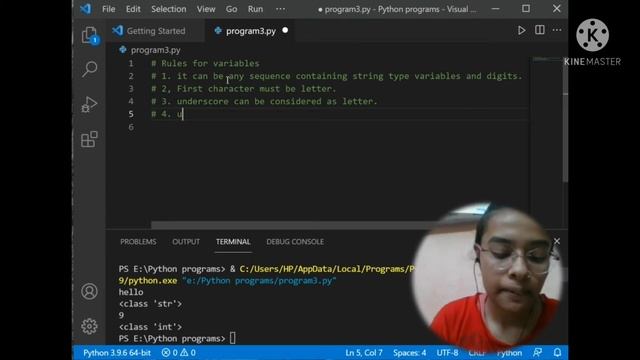Click the '# Rules for variables' comment line
The height and width of the screenshot is (360, 640).
[x=205, y=63]
